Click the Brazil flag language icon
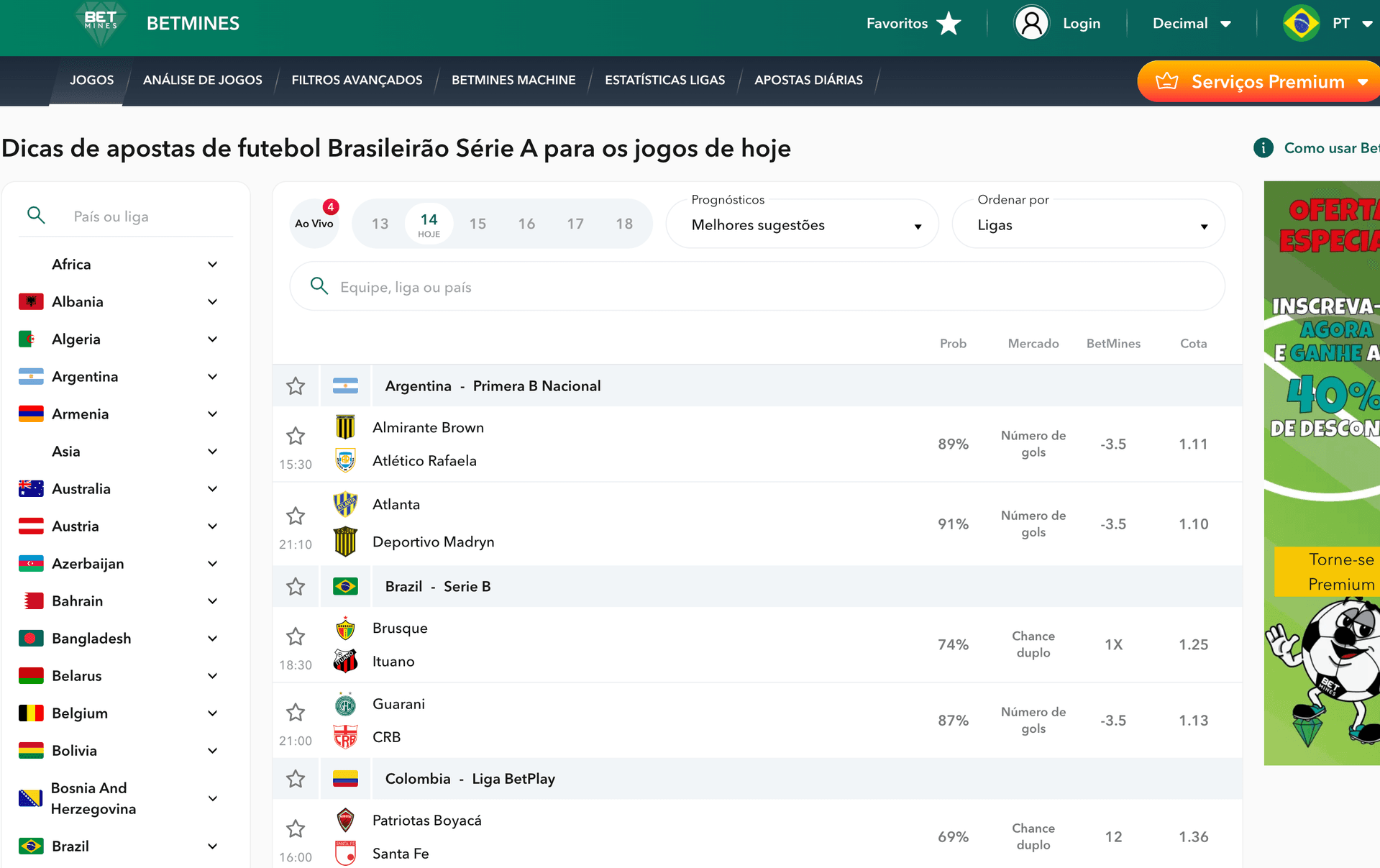1380x868 pixels. 1301,23
